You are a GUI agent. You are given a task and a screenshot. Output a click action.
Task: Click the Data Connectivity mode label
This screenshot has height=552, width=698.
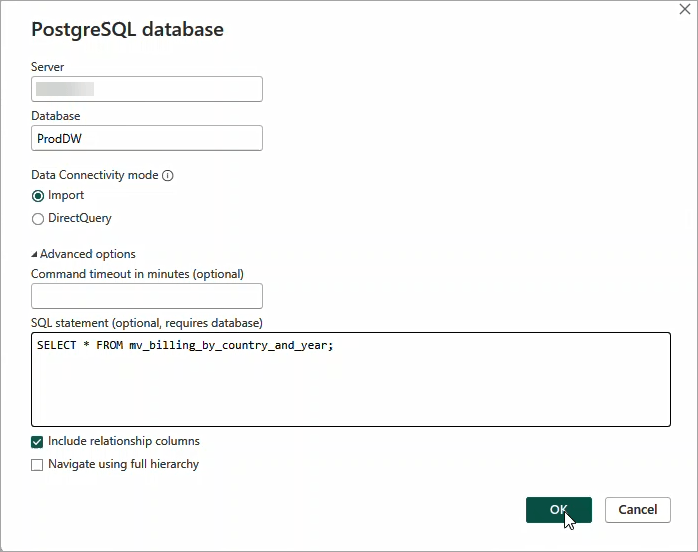(94, 175)
